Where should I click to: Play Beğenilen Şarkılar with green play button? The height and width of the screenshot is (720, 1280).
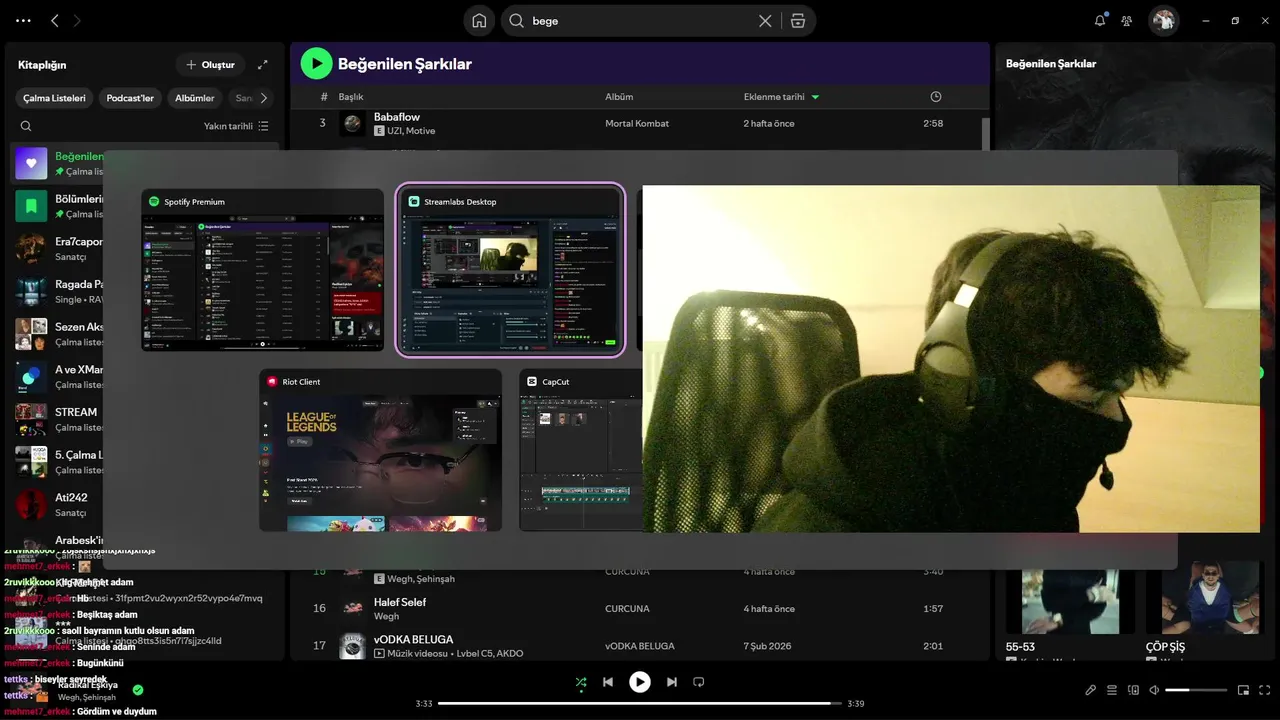pos(316,64)
